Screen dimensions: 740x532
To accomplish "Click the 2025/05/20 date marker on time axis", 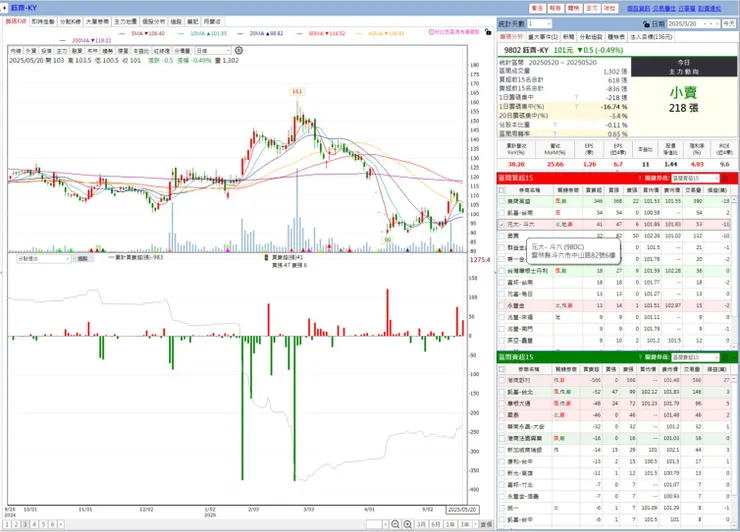I will click(462, 509).
